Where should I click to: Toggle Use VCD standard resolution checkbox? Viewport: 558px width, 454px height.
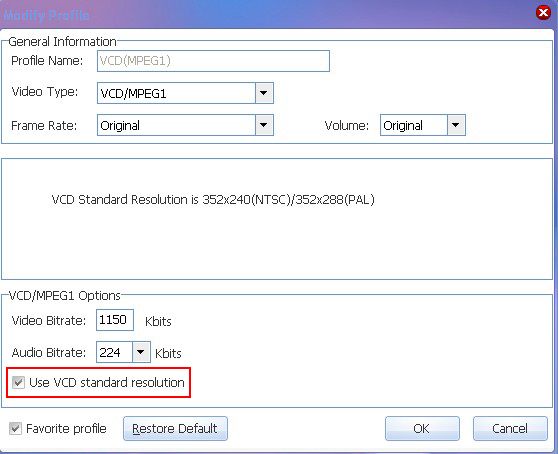pos(18,382)
